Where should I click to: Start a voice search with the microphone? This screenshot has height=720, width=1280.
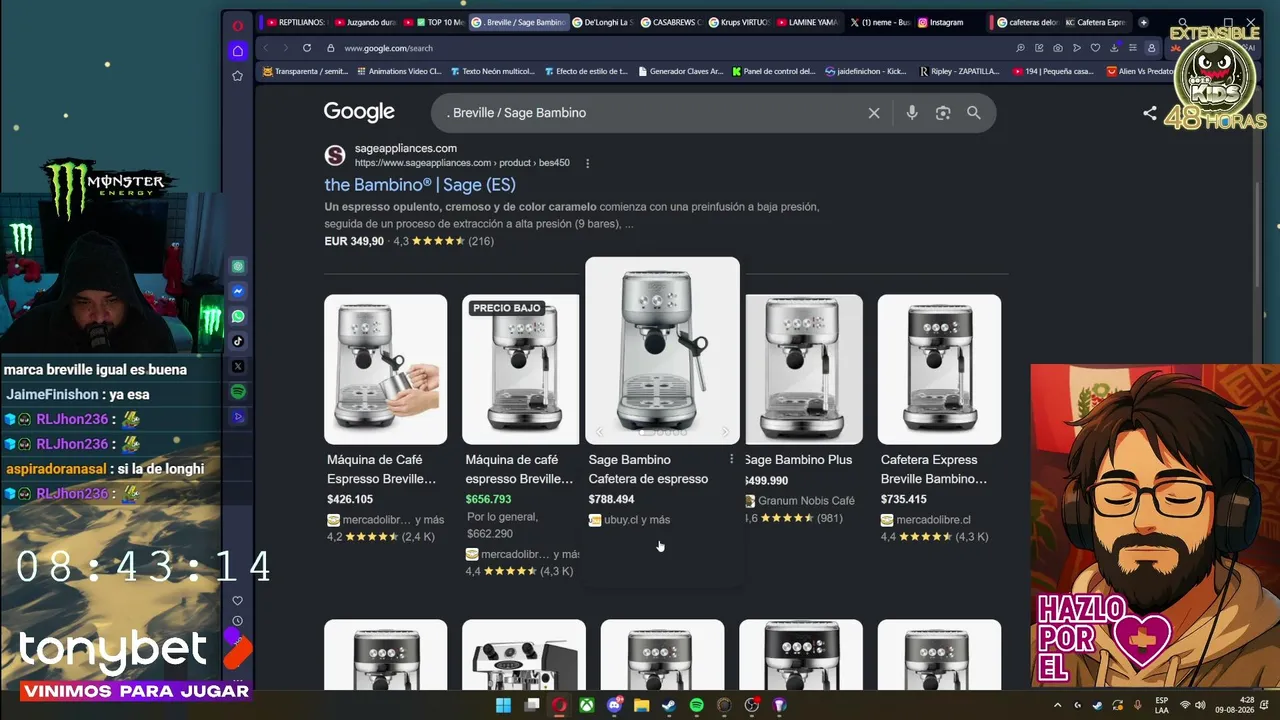click(912, 113)
